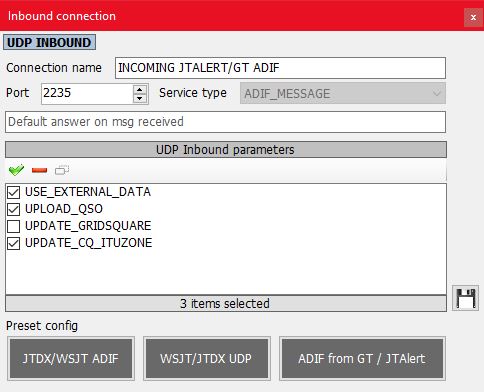Select the UDP INBOUND label

click(x=49, y=42)
